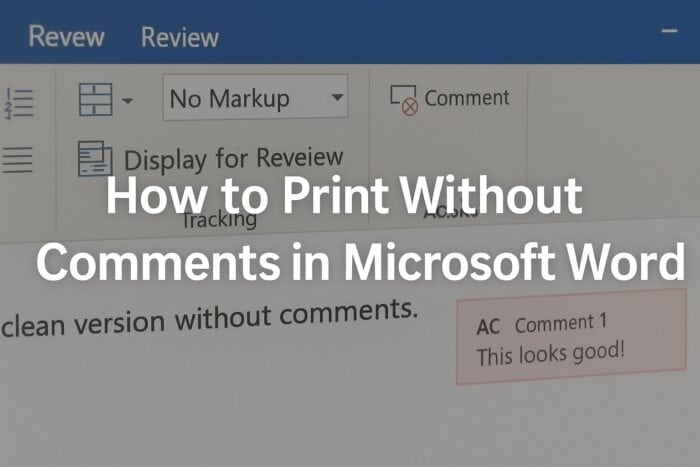700x467 pixels.
Task: Click the delete Comment icon
Action: click(404, 100)
